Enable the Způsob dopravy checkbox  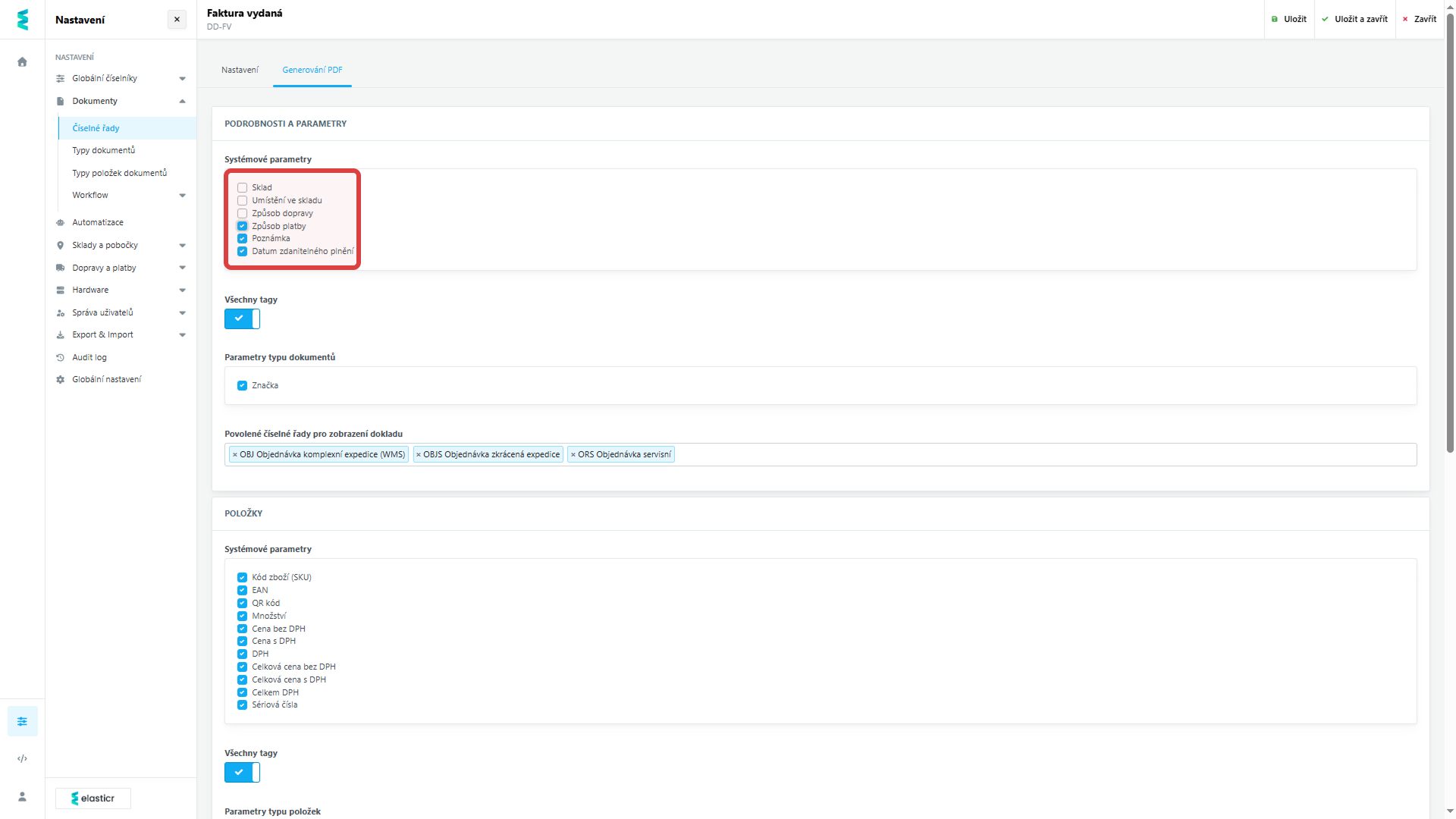pos(242,213)
